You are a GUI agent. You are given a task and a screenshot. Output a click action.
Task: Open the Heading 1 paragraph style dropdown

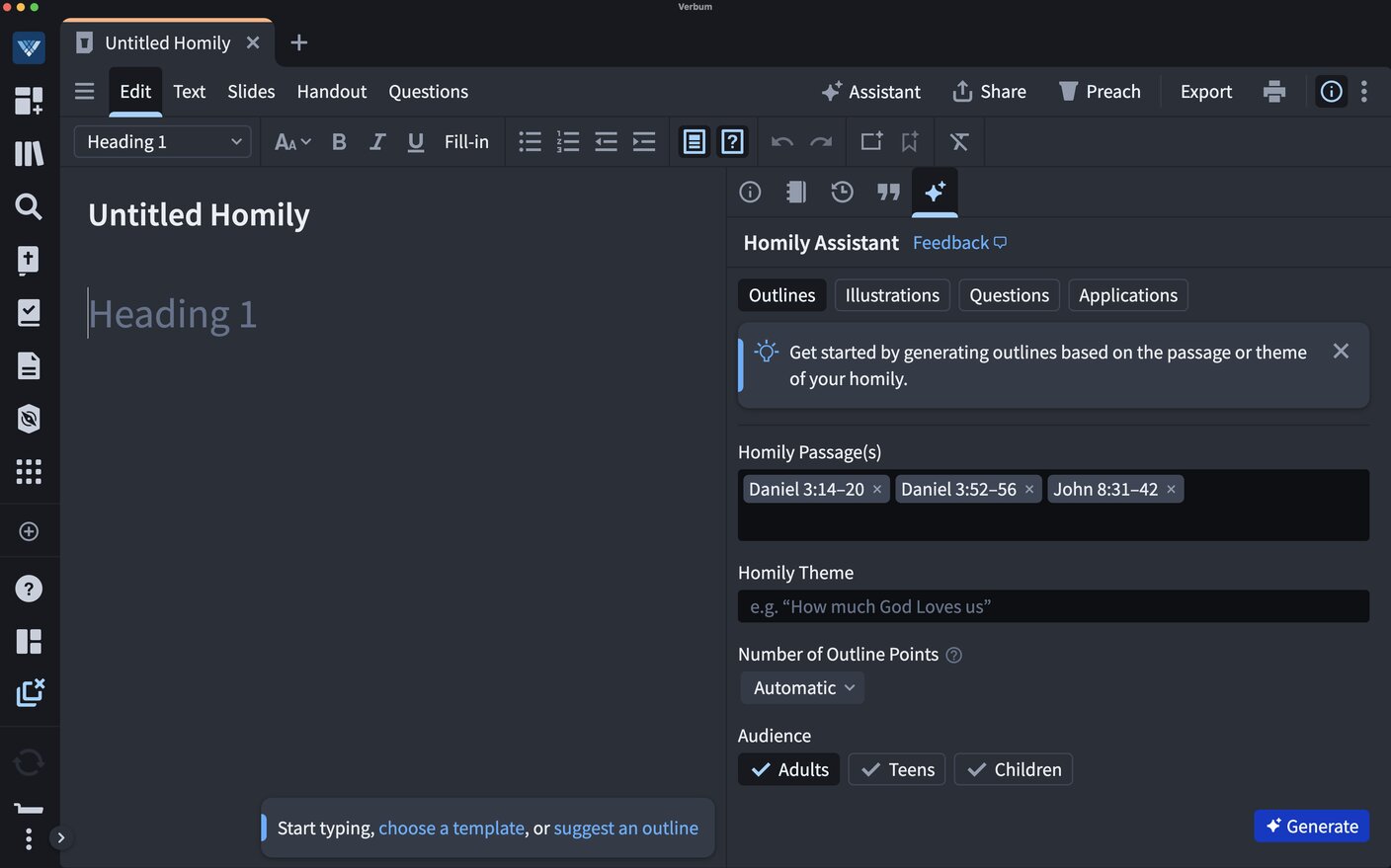(x=162, y=141)
